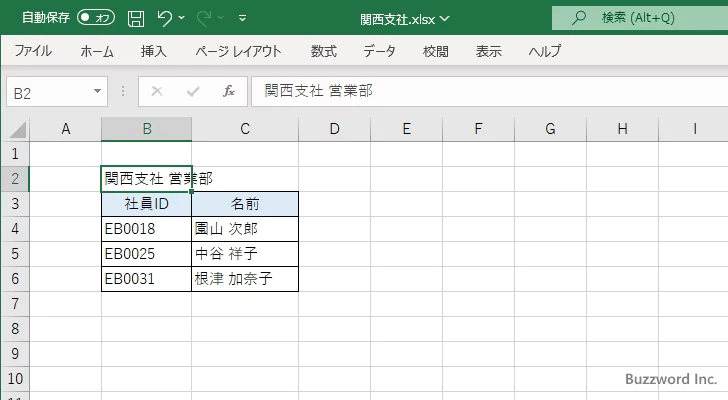This screenshot has width=728, height=400.
Task: Open the ページ レイアウト tab
Action: (238, 51)
